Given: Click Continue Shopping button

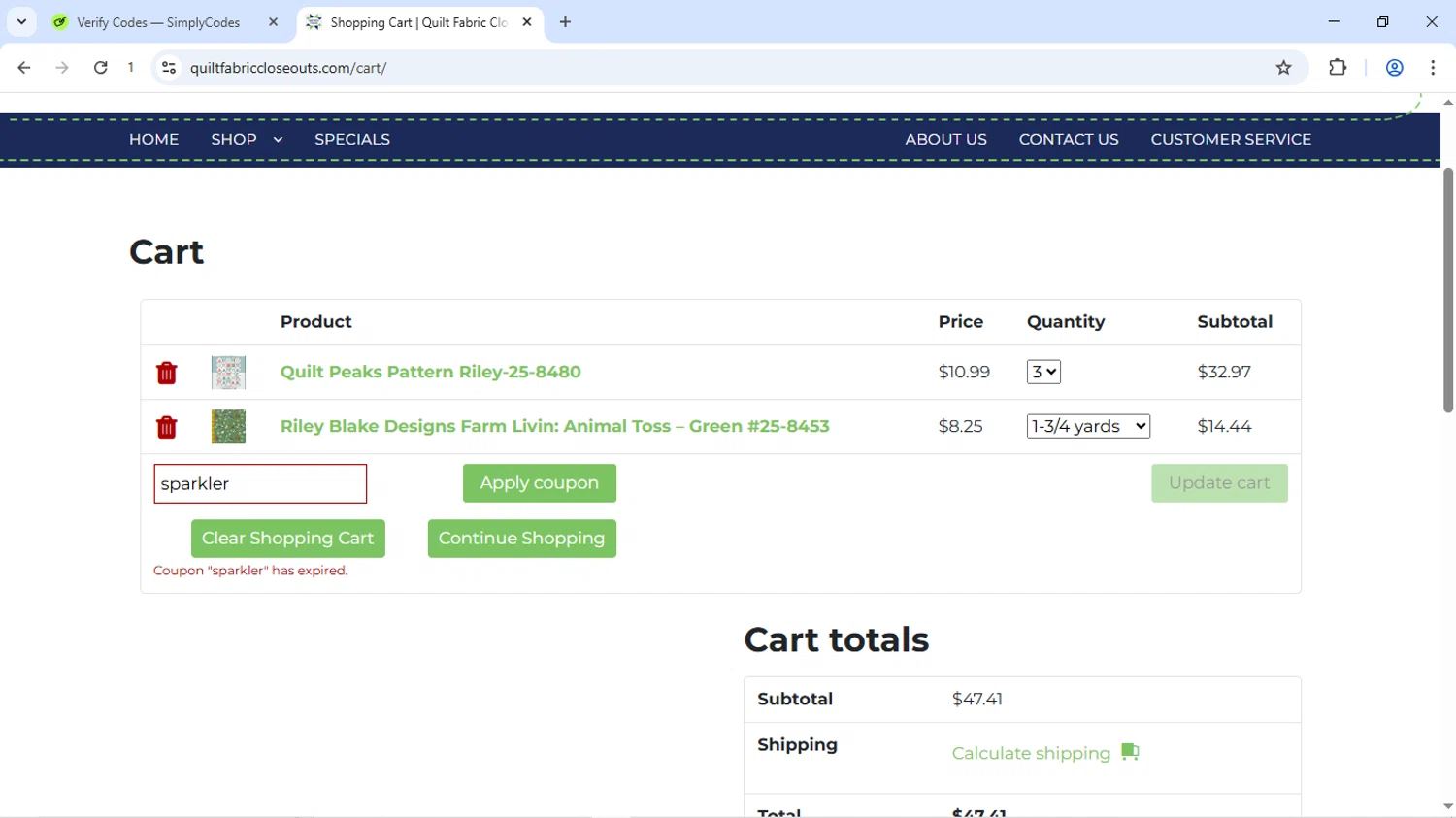Looking at the screenshot, I should click(522, 539).
